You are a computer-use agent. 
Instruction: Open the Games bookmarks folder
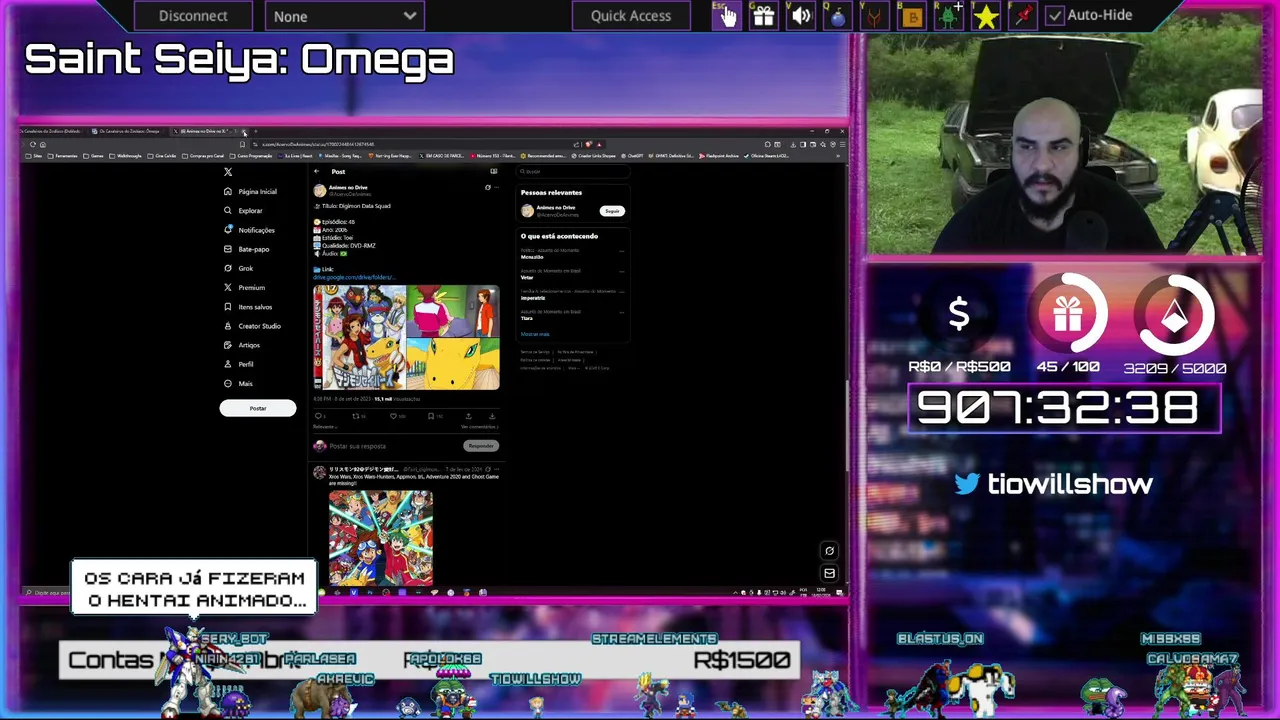(x=94, y=156)
